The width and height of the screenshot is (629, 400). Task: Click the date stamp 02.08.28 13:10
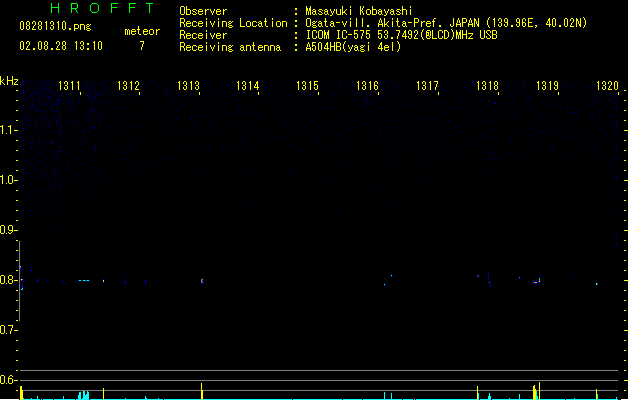tap(61, 46)
